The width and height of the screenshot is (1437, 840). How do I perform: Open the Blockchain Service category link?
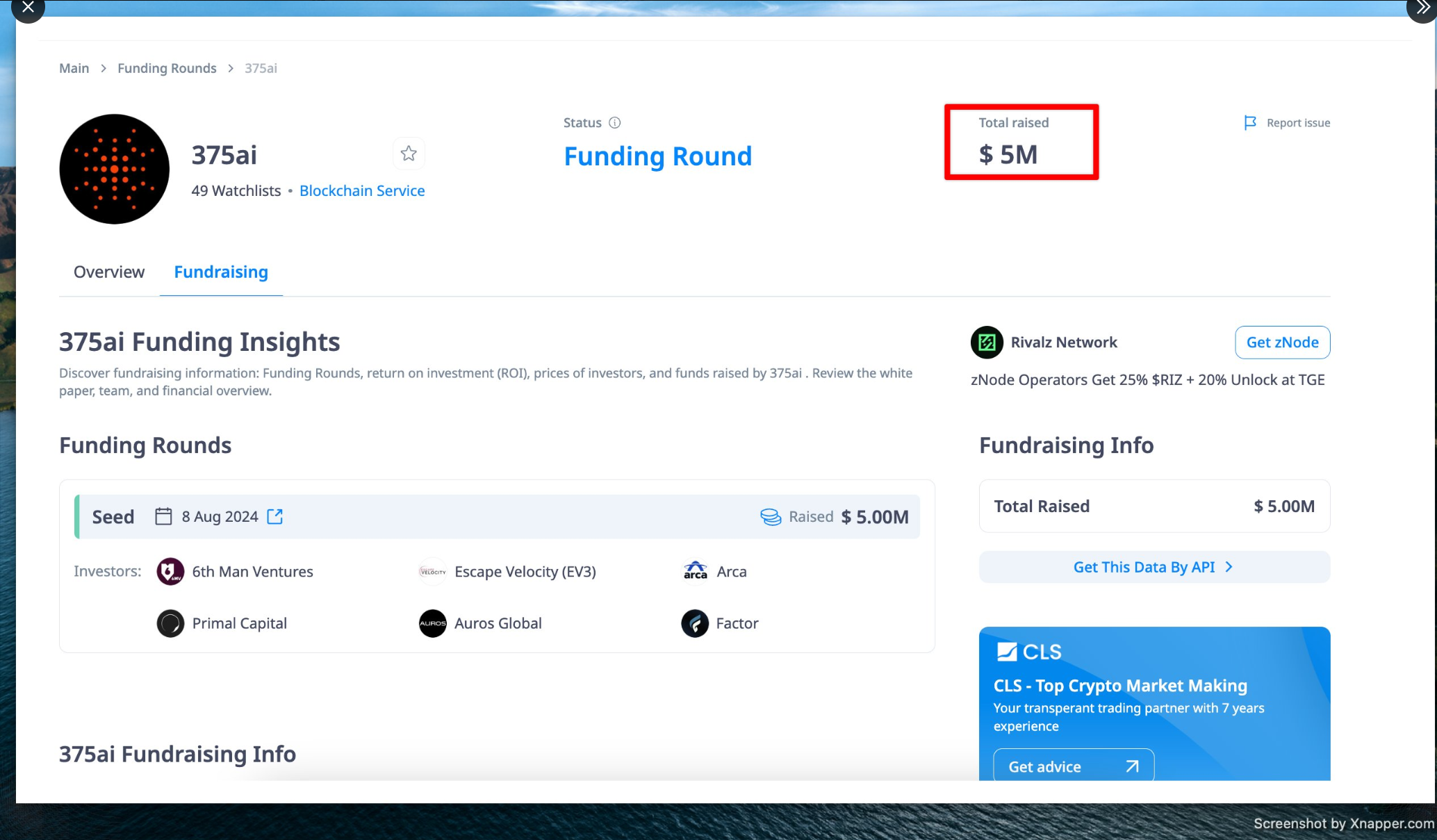362,190
